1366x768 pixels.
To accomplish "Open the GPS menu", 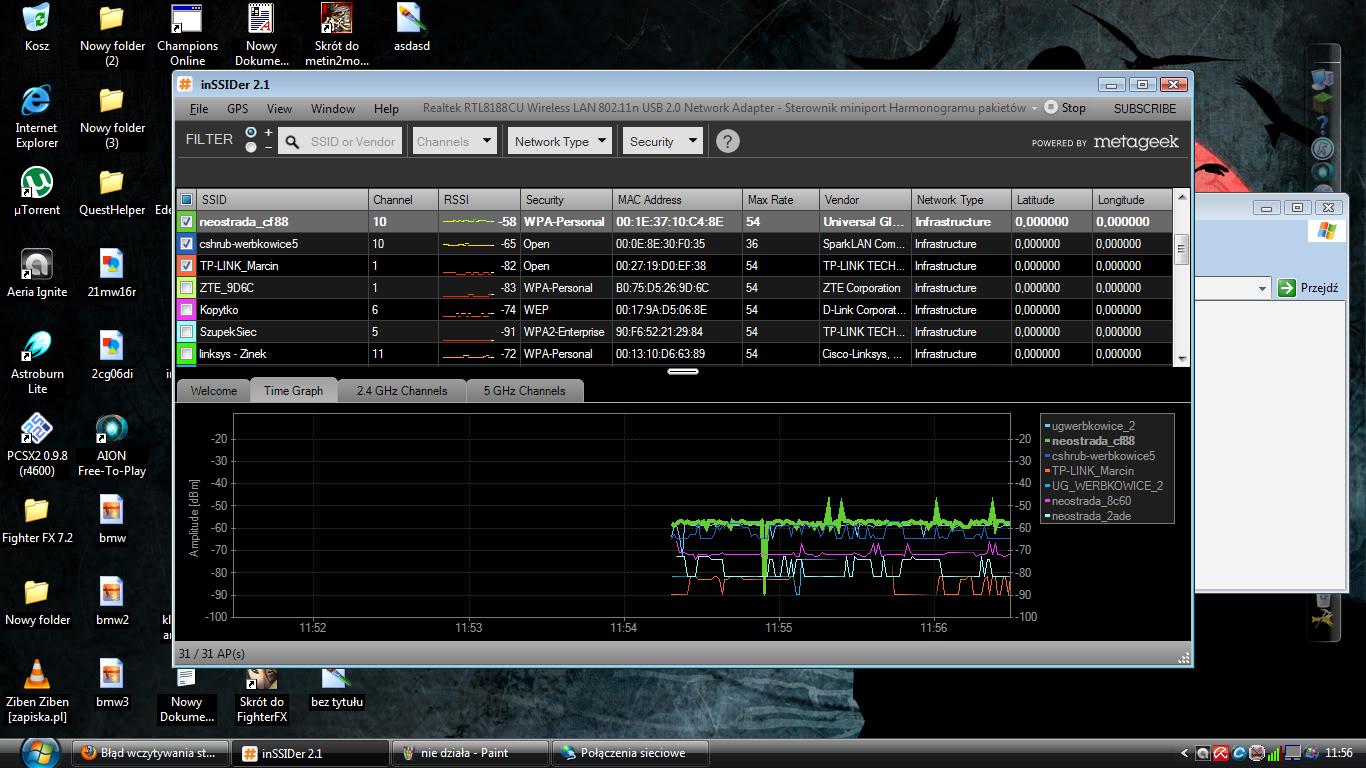I will click(x=238, y=109).
